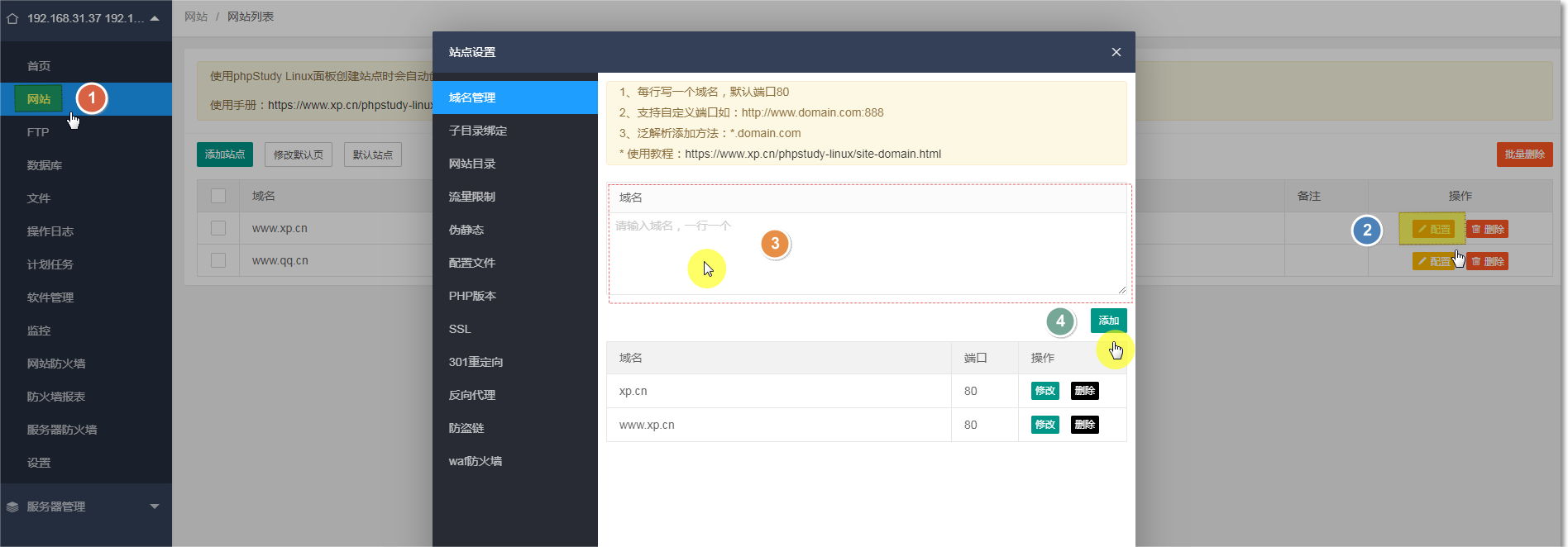
Task: Click the home icon beside the server IP
Action: click(12, 18)
